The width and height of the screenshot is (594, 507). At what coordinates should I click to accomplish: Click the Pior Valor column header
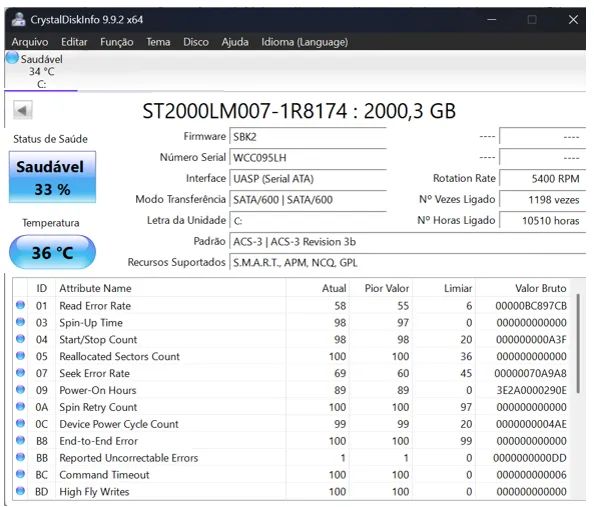coord(381,288)
